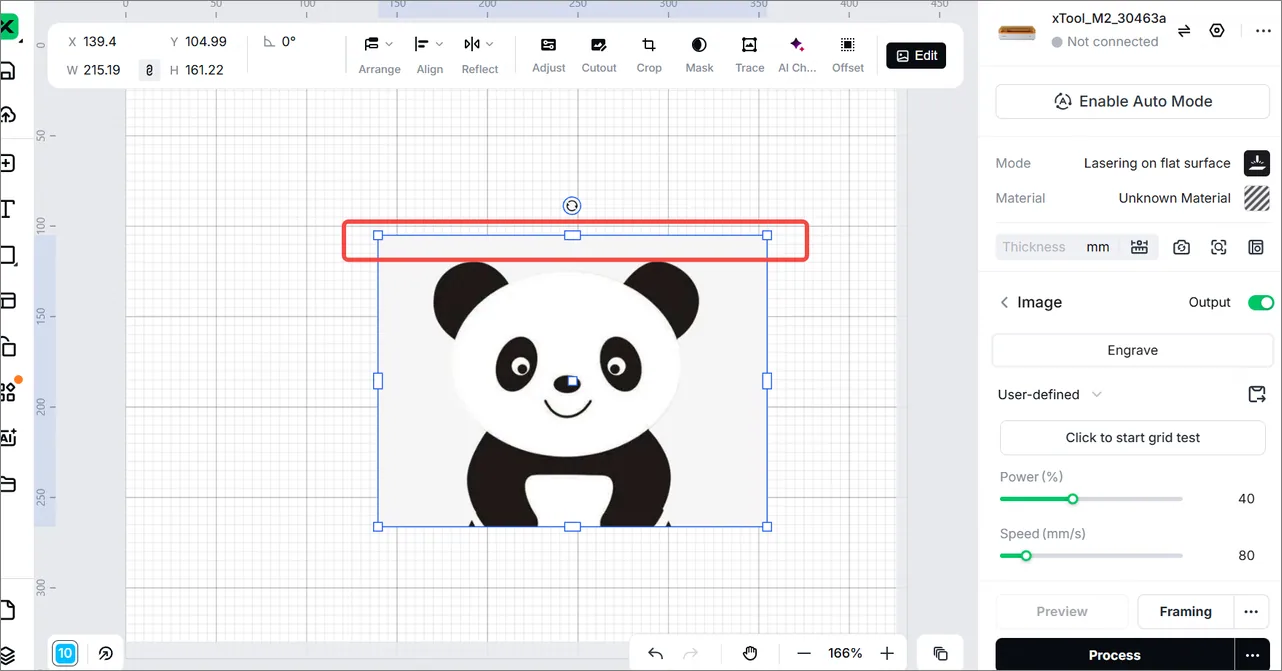This screenshot has width=1282, height=671.
Task: Select the rectangle shape tool in sidebar
Action: pos(8,255)
